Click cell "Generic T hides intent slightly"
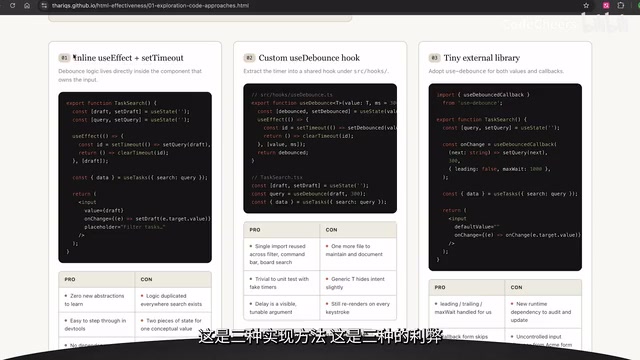Image resolution: width=640 pixels, height=360 pixels. 358,283
